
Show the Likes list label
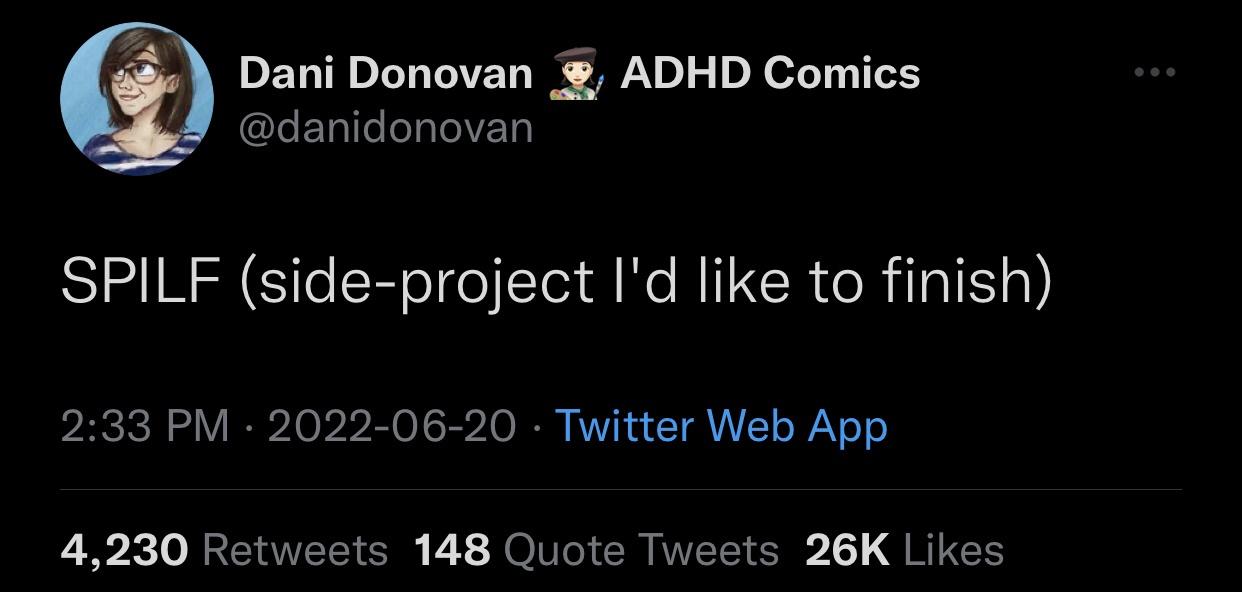click(953, 550)
